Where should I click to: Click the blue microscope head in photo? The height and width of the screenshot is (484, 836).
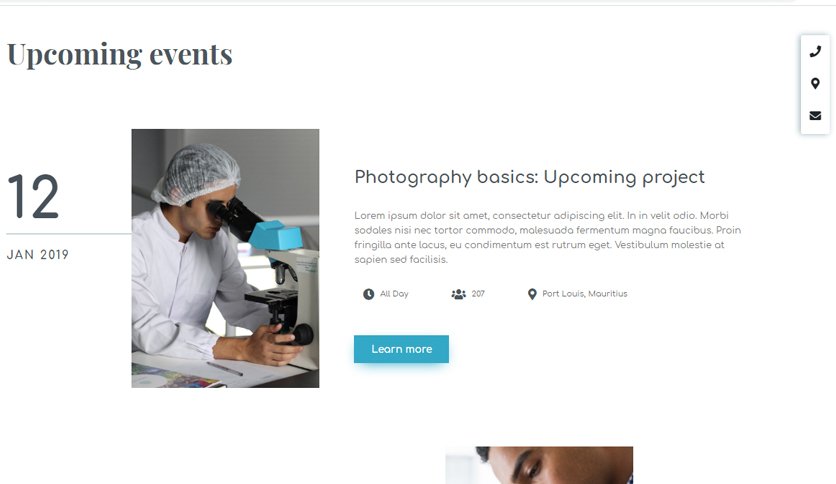(x=276, y=235)
